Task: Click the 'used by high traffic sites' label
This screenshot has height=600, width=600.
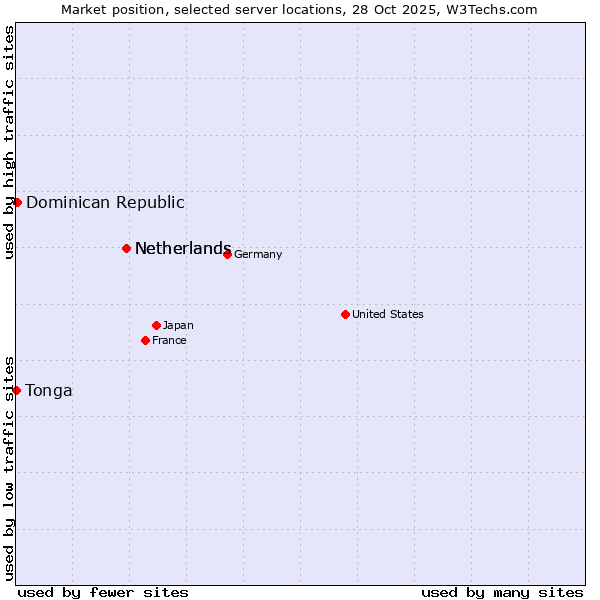Action: click(9, 142)
